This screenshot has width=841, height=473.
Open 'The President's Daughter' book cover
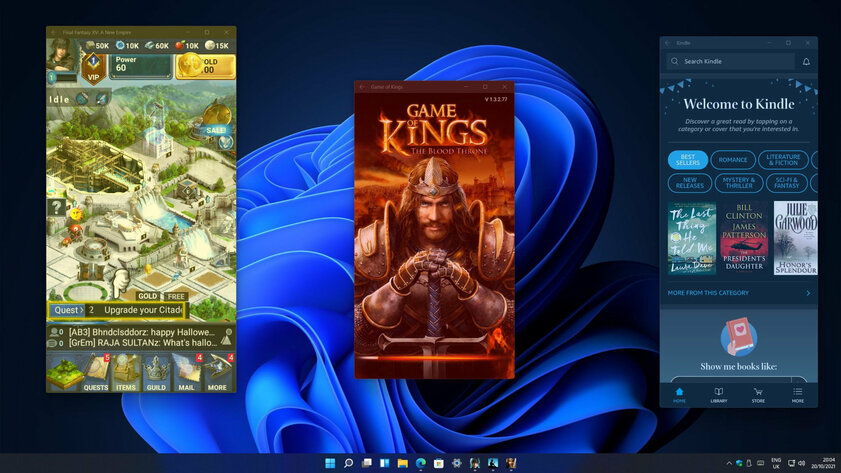[744, 239]
